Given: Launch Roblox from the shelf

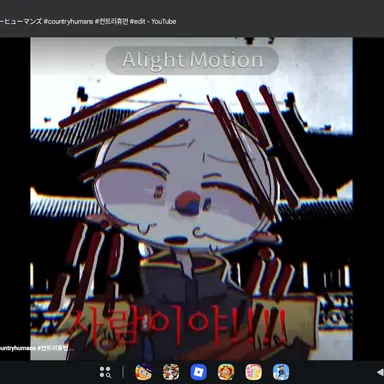Looking at the screenshot, I should click(198, 372).
